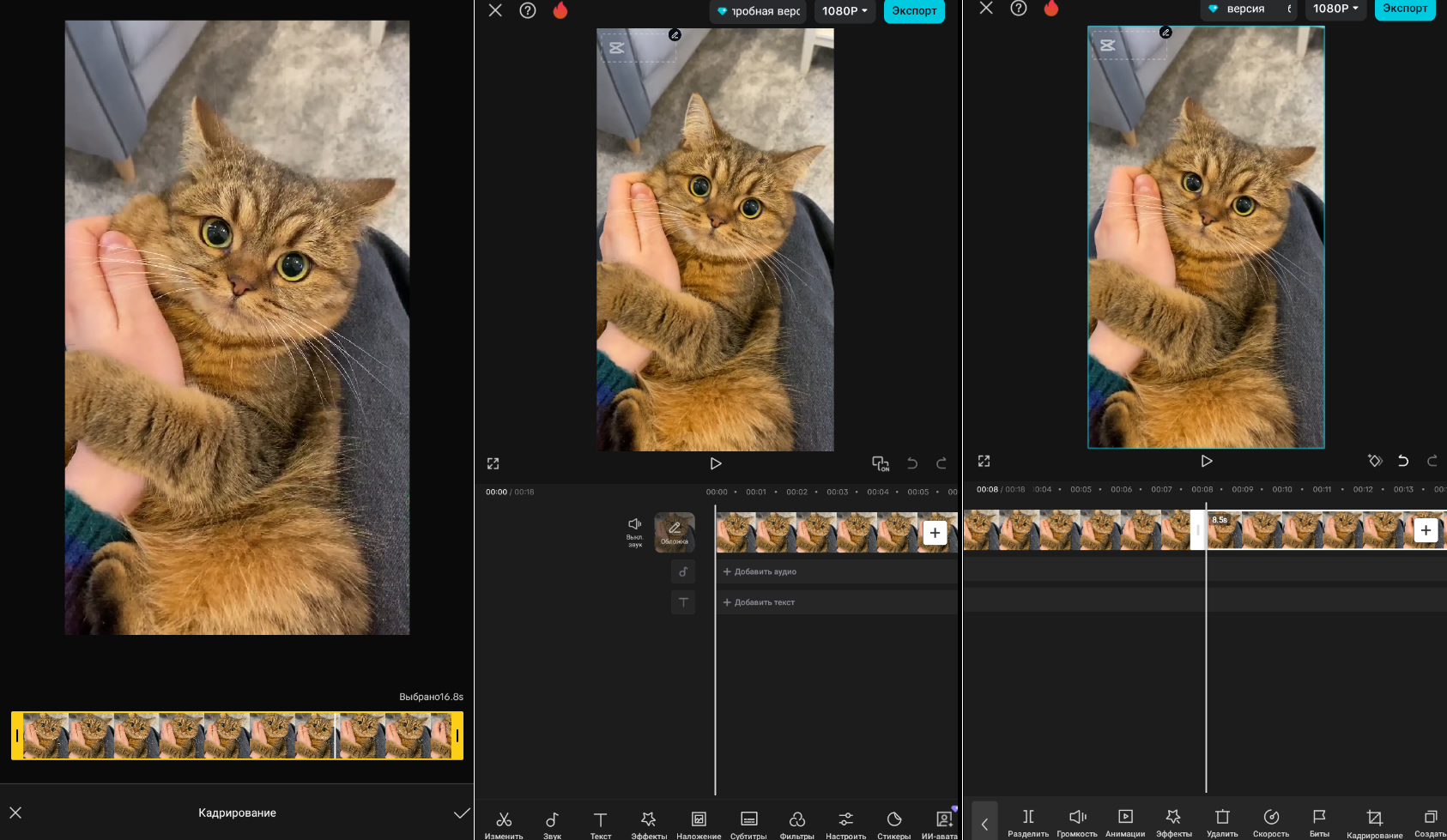
Task: Select the Разделить split tool
Action: (1027, 822)
